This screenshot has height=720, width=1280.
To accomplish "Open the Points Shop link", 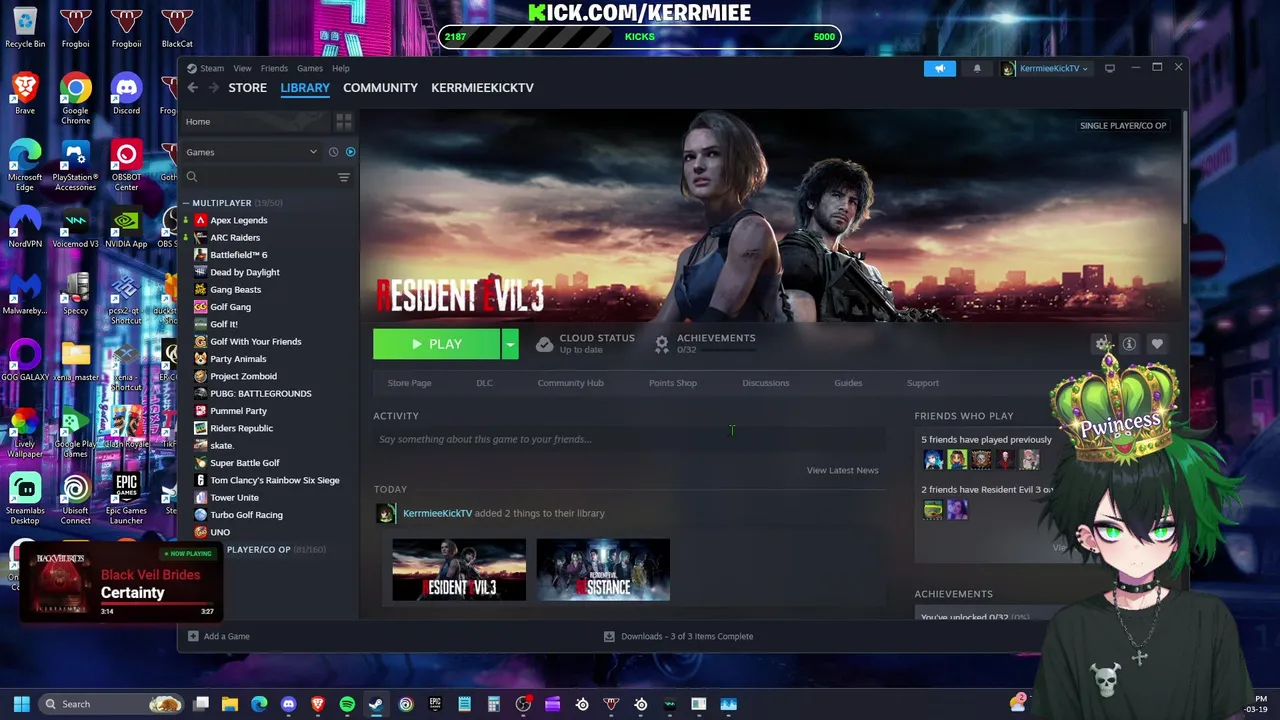I will [672, 383].
